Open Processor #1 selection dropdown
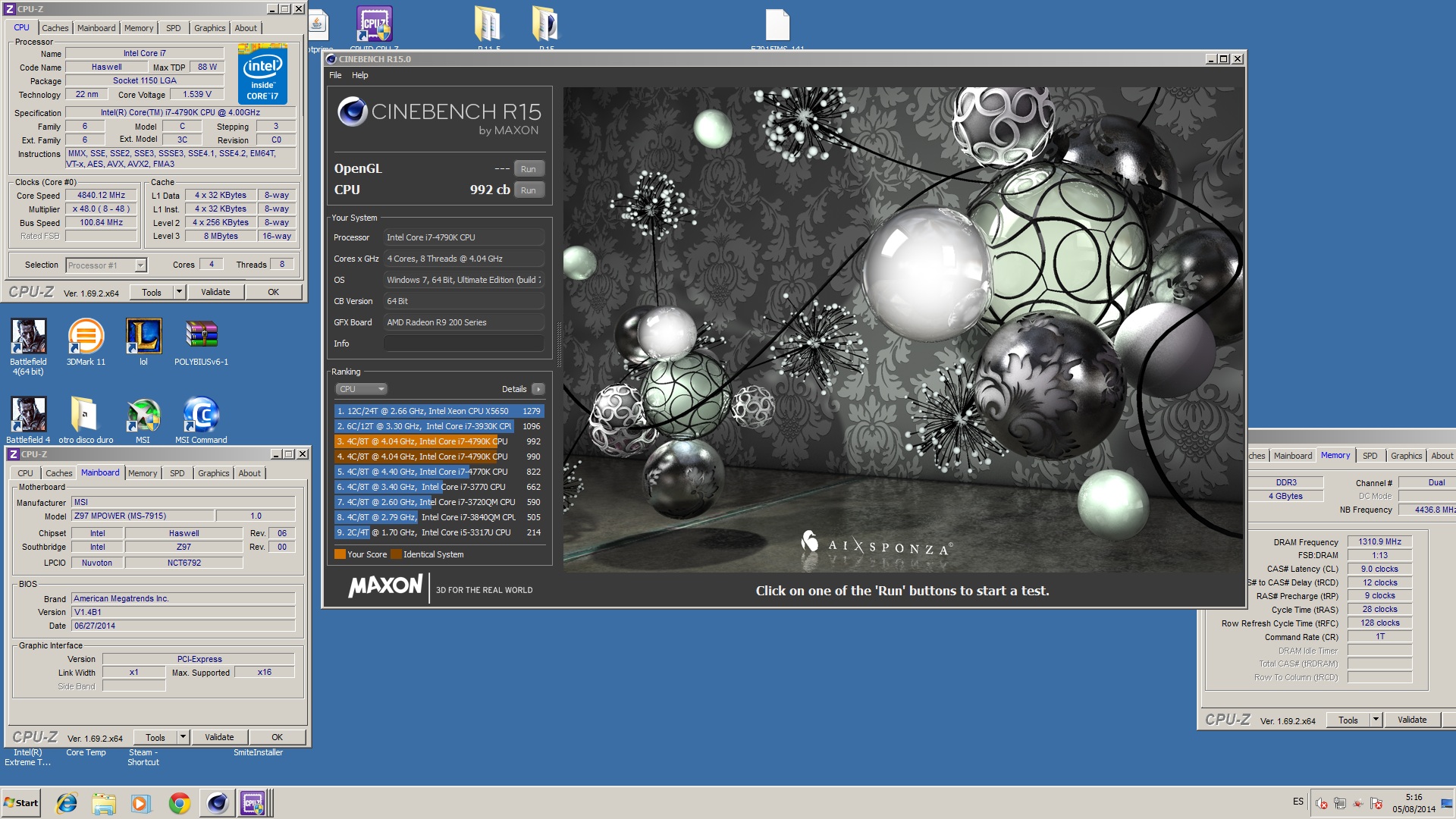Viewport: 1456px width, 819px height. tap(106, 265)
